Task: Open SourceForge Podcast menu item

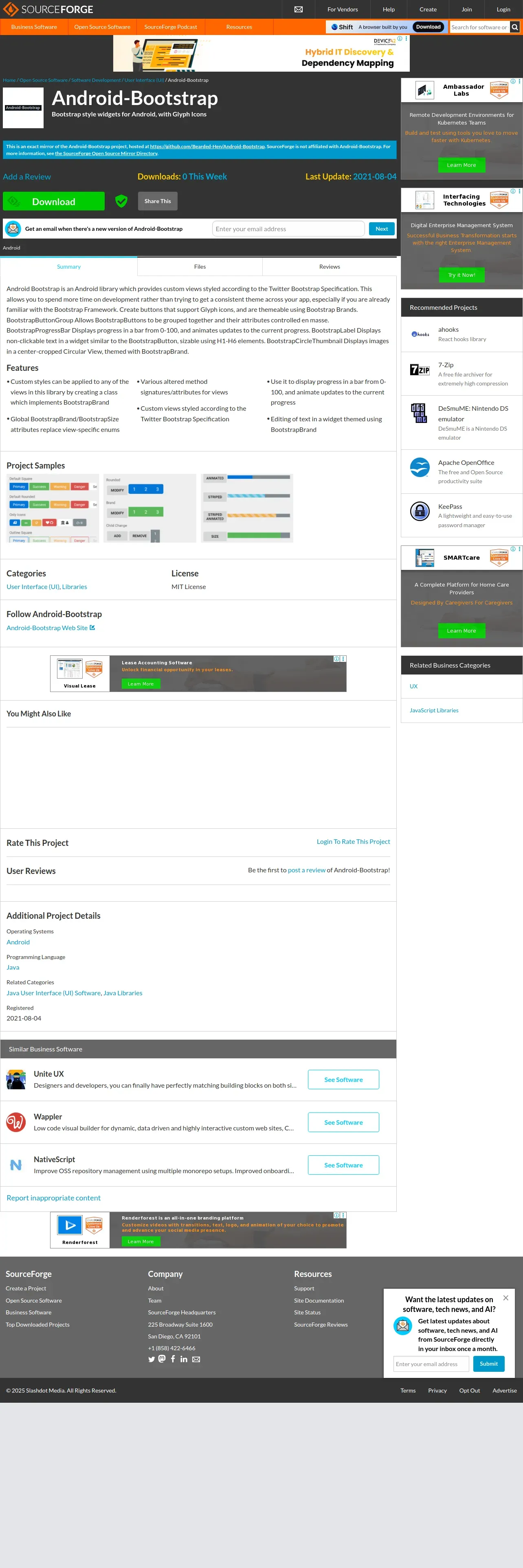Action: coord(171,27)
